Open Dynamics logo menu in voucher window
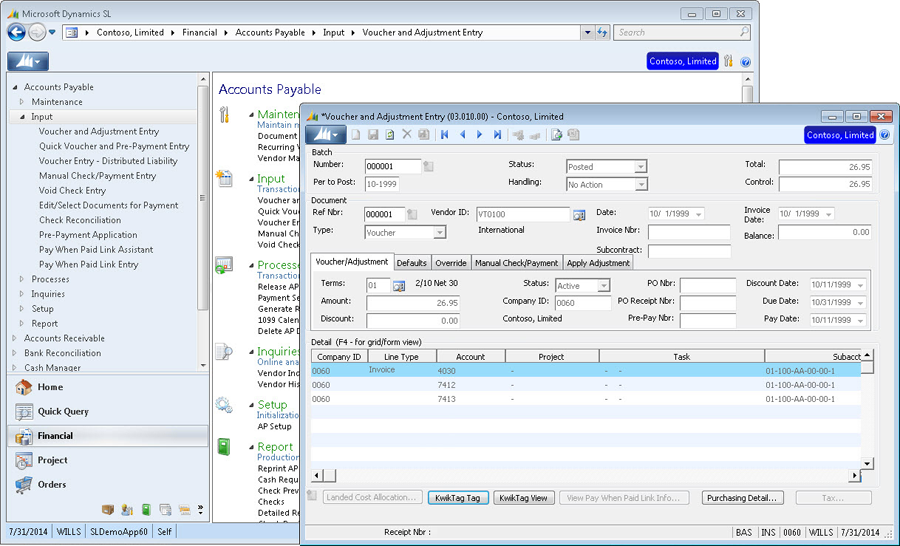Screen dimensions: 900x546 tap(325, 135)
